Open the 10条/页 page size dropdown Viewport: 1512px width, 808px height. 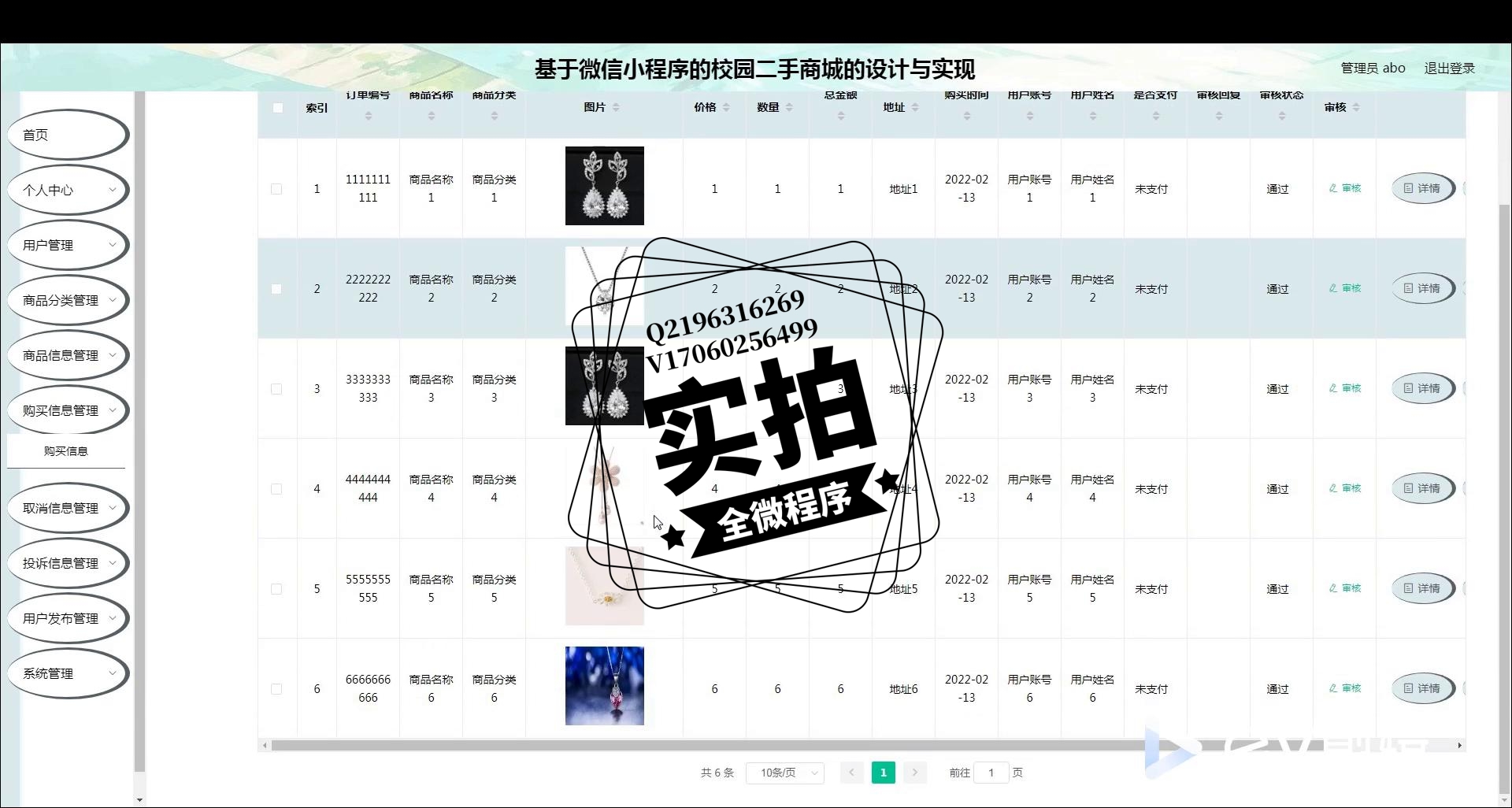785,773
